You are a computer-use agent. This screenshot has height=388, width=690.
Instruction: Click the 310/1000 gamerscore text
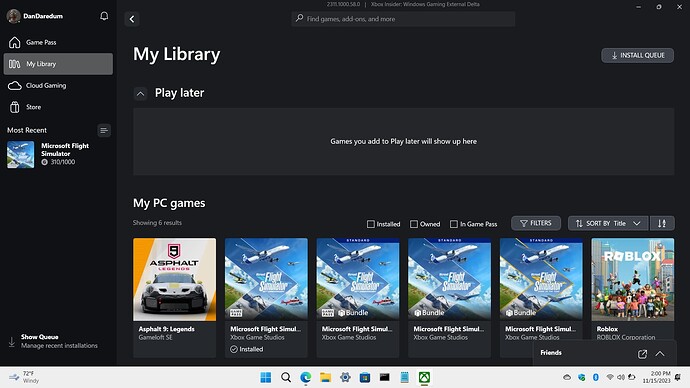(x=63, y=162)
